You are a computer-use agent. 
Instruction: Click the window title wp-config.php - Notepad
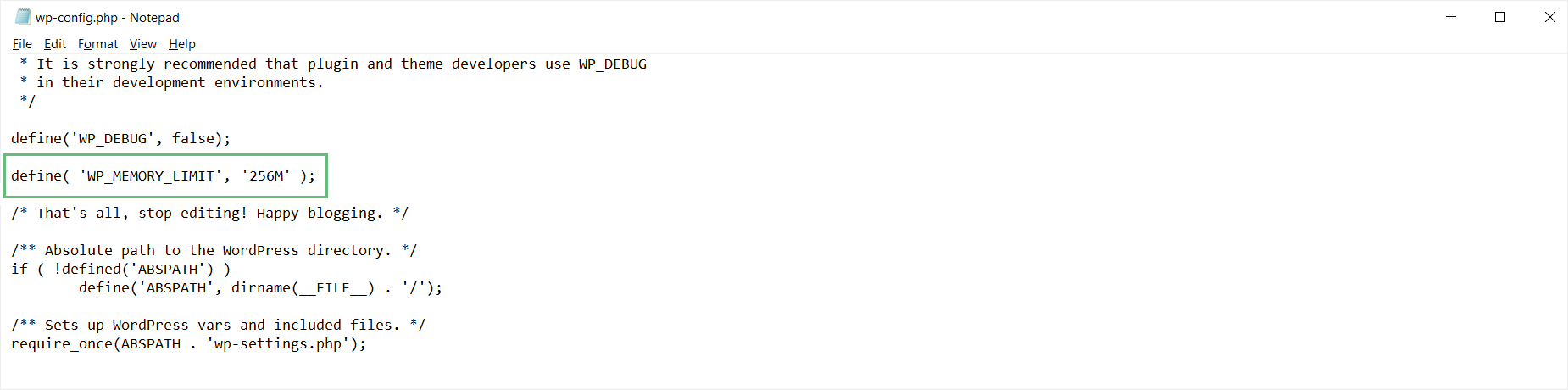108,17
